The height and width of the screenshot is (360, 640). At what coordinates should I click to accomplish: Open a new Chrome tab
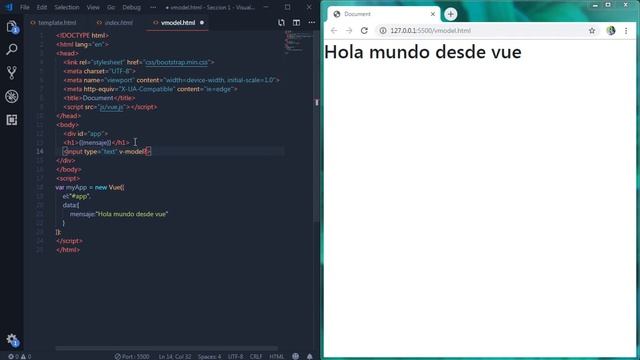(451, 14)
